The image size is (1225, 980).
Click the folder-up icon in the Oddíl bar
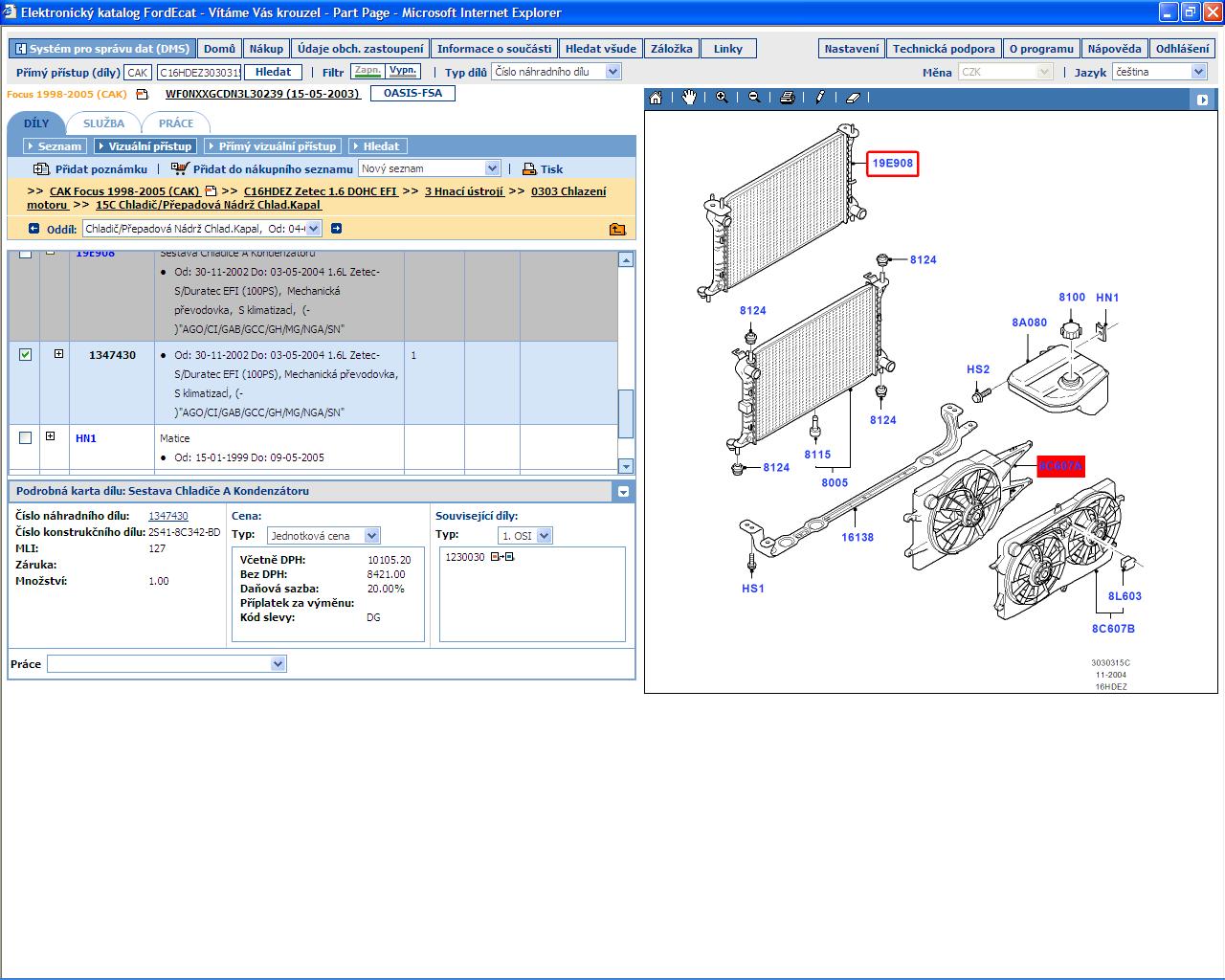[617, 229]
